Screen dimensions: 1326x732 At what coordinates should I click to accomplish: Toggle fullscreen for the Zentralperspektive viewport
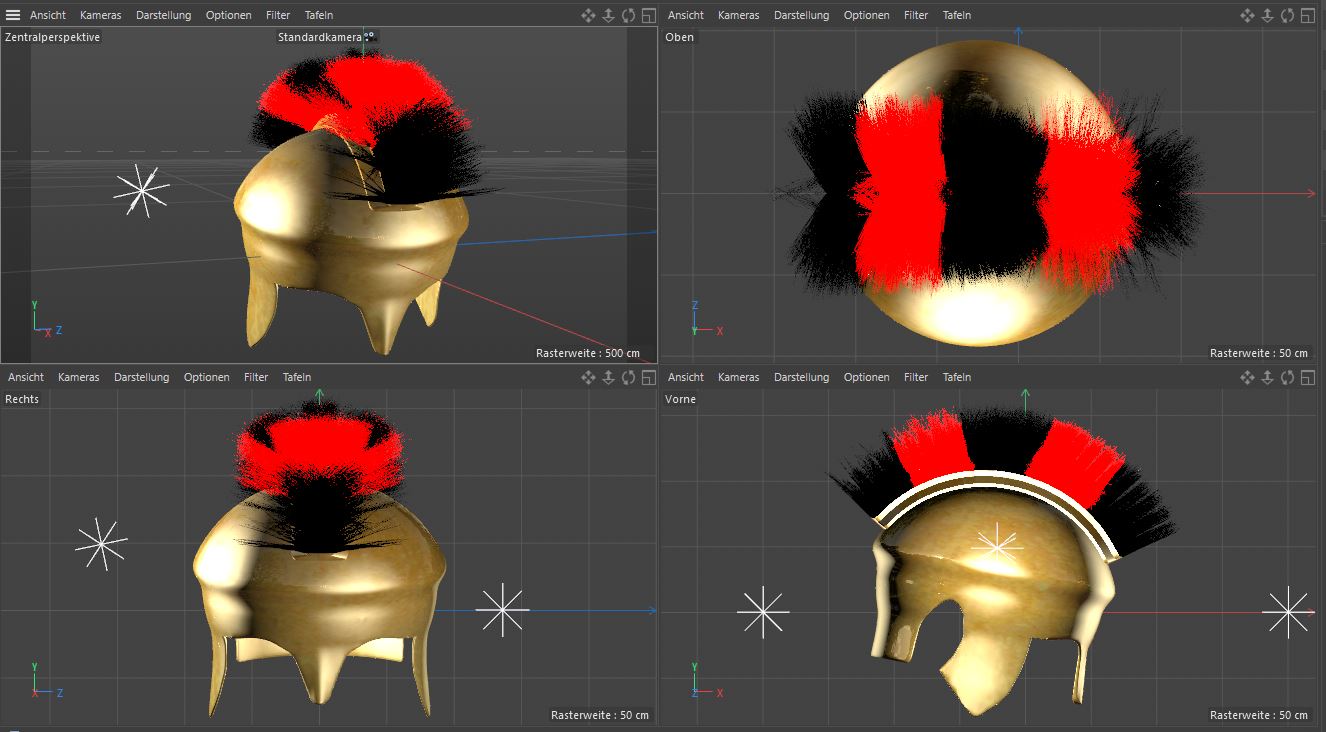coord(648,15)
